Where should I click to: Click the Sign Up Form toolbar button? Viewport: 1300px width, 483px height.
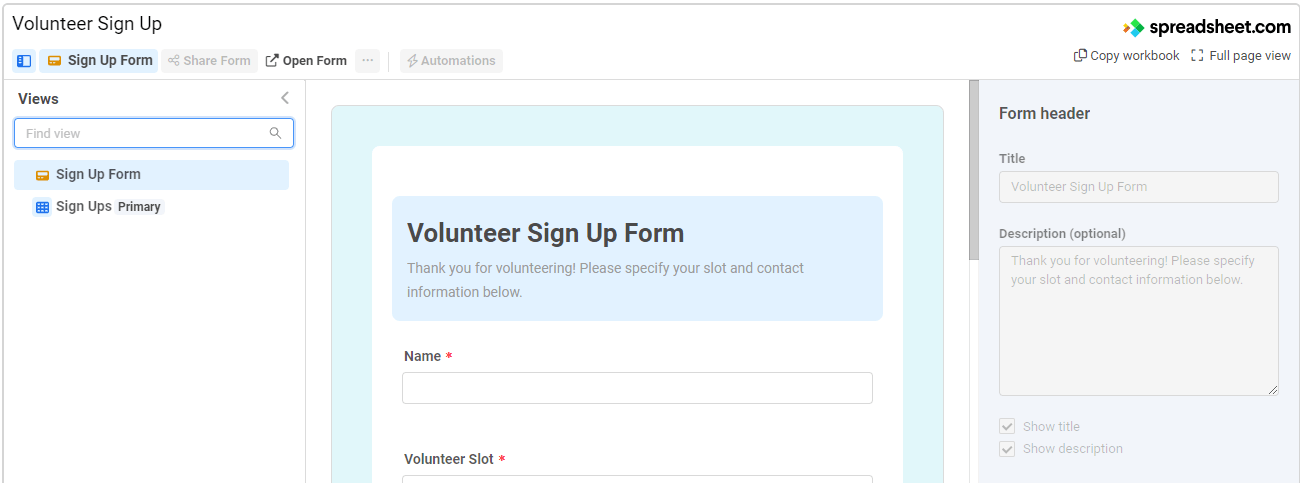[99, 61]
